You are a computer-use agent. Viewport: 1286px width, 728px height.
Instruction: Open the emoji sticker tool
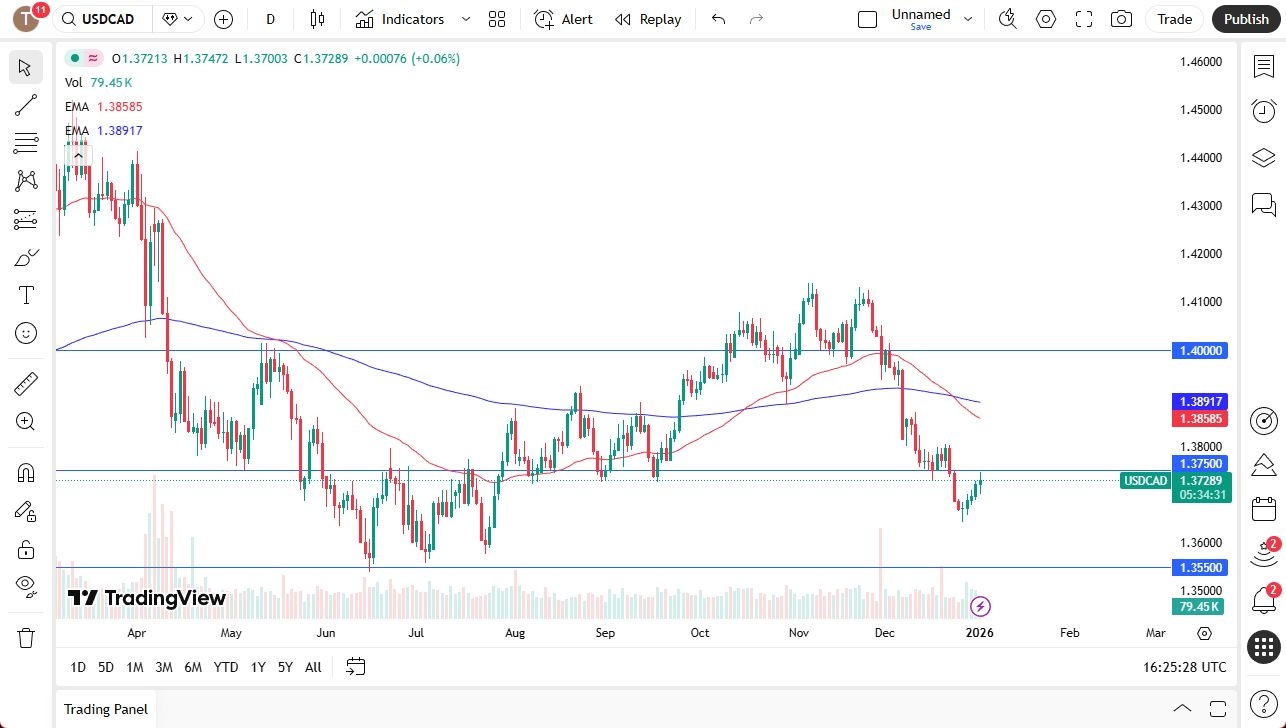26,333
